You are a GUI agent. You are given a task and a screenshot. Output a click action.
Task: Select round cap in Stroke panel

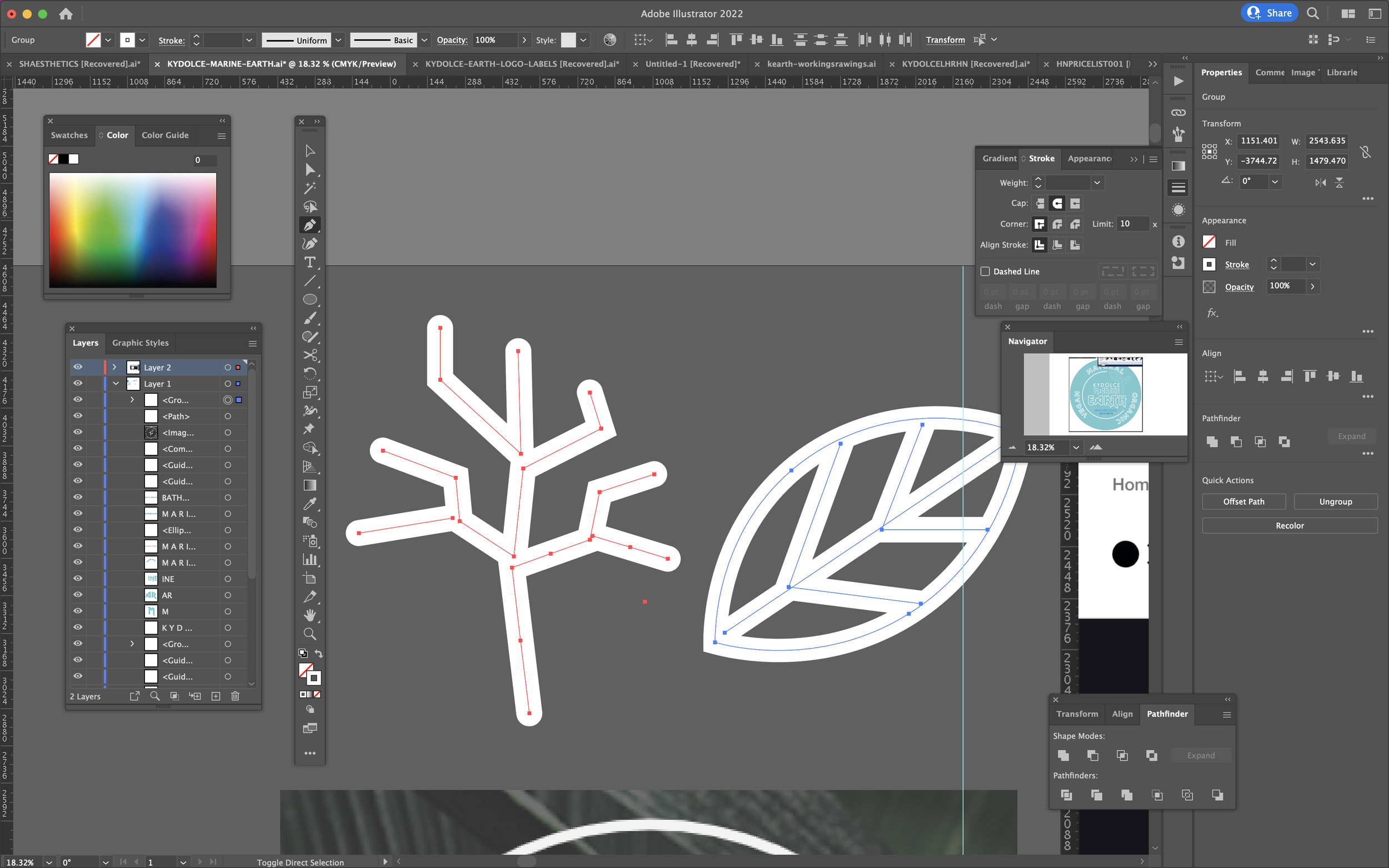(x=1057, y=203)
